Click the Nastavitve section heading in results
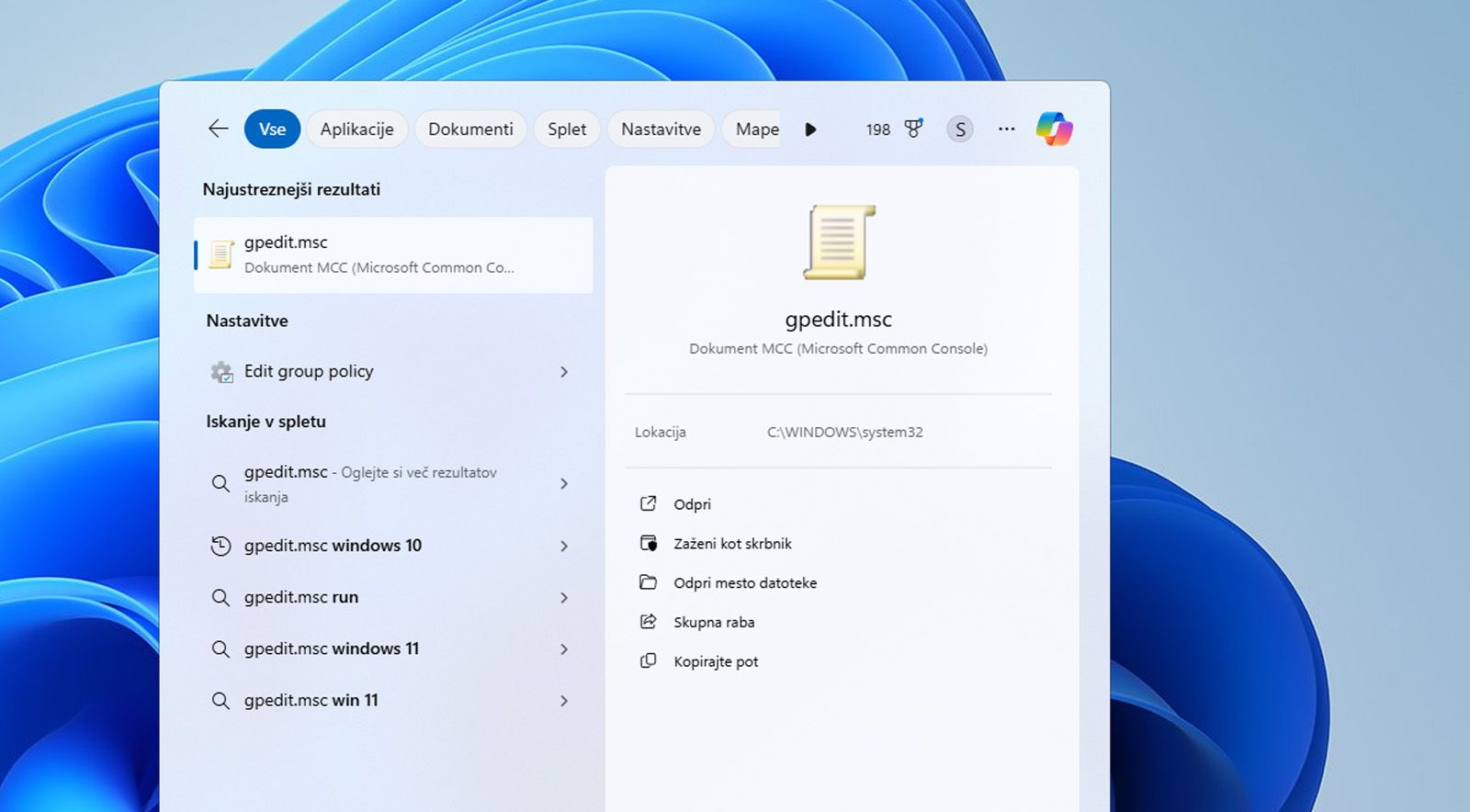Viewport: 1470px width, 812px height. [x=247, y=321]
